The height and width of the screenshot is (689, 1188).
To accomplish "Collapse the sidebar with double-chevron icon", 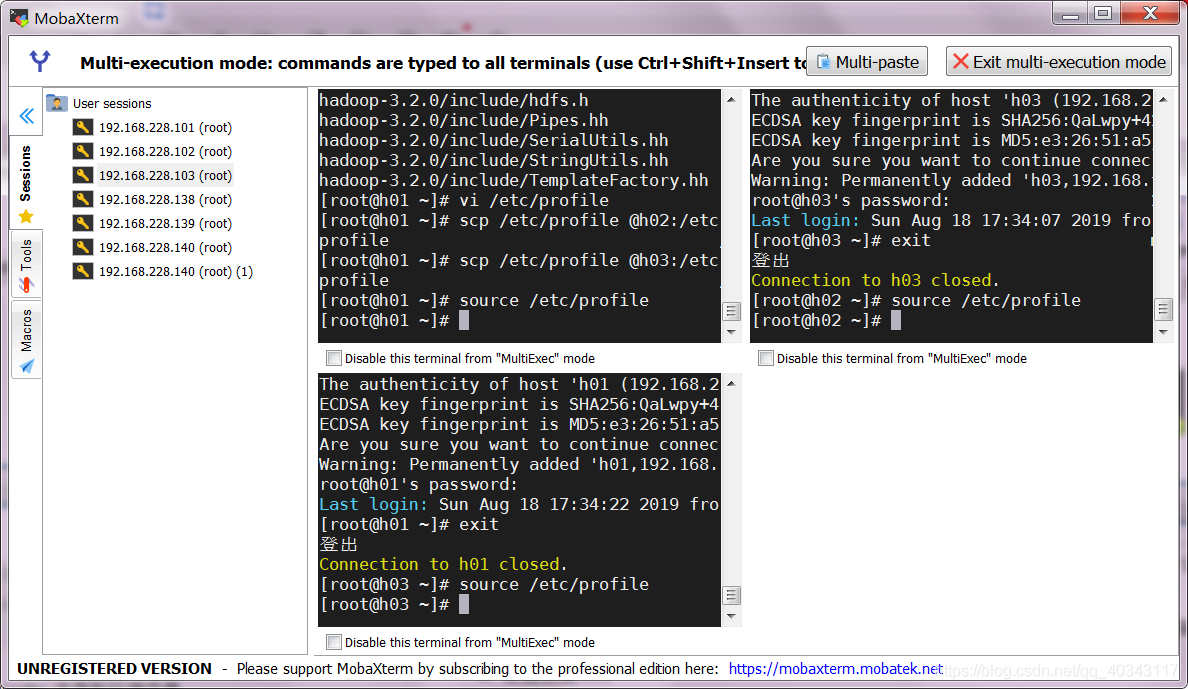I will [27, 116].
